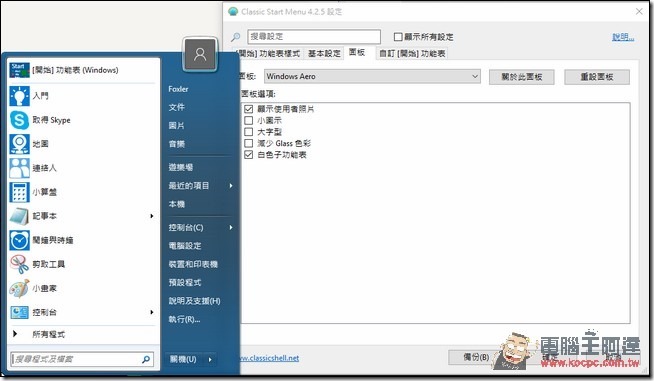Close the Classic Start Menu settings window
The image size is (654, 381).
[639, 11]
